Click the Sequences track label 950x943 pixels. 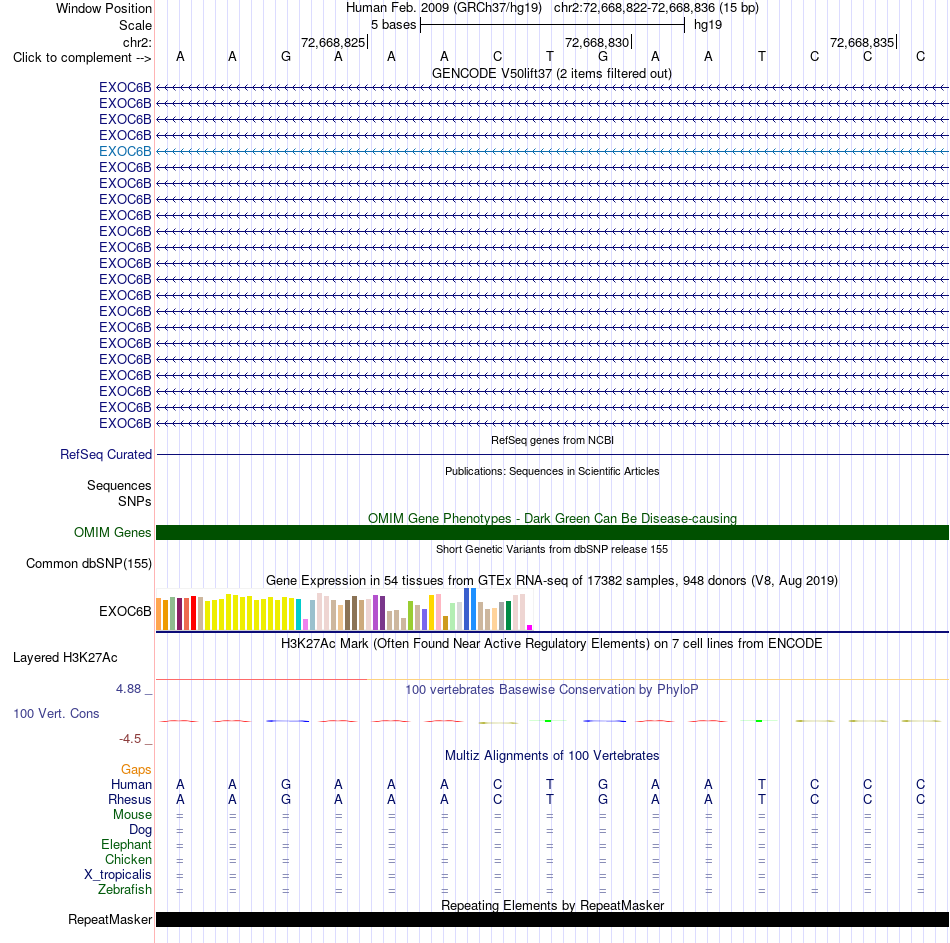[119, 485]
